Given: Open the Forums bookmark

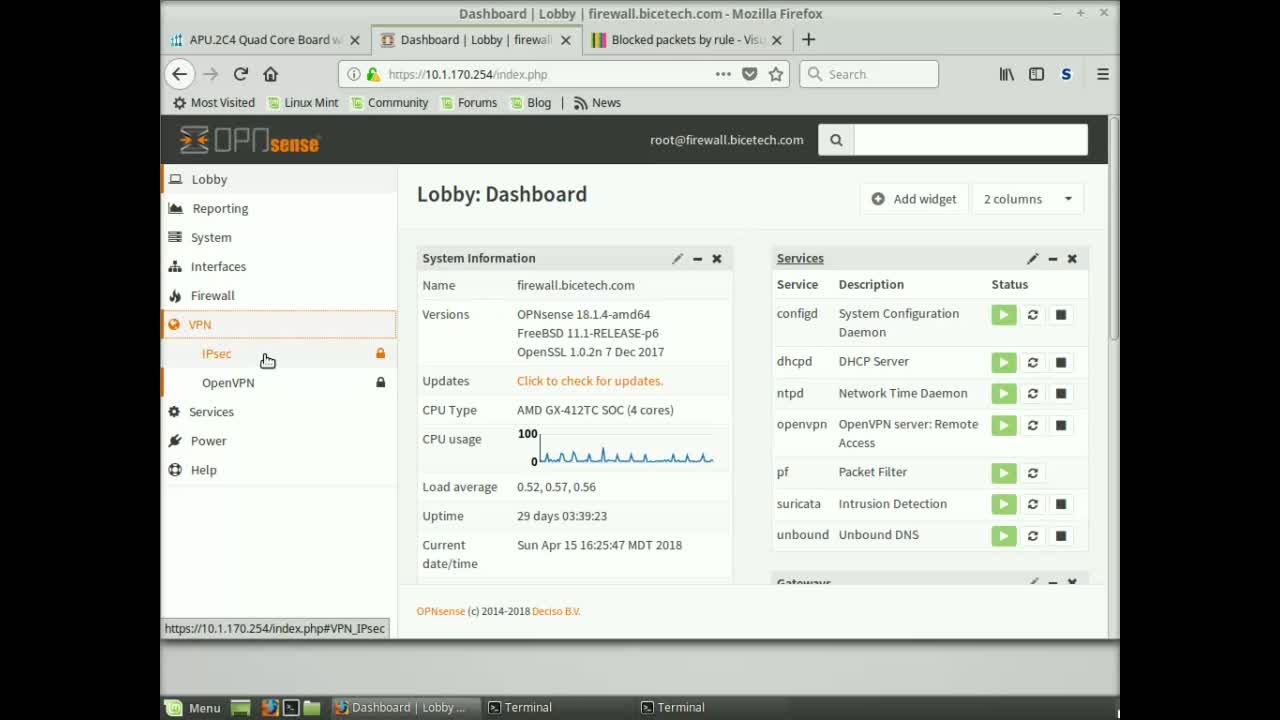Looking at the screenshot, I should click(469, 103).
